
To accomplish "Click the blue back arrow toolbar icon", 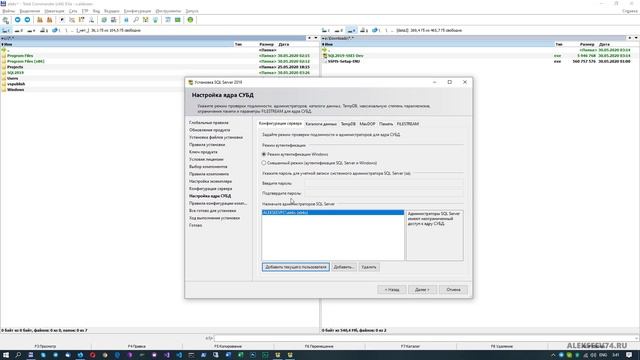I will [18, 20].
